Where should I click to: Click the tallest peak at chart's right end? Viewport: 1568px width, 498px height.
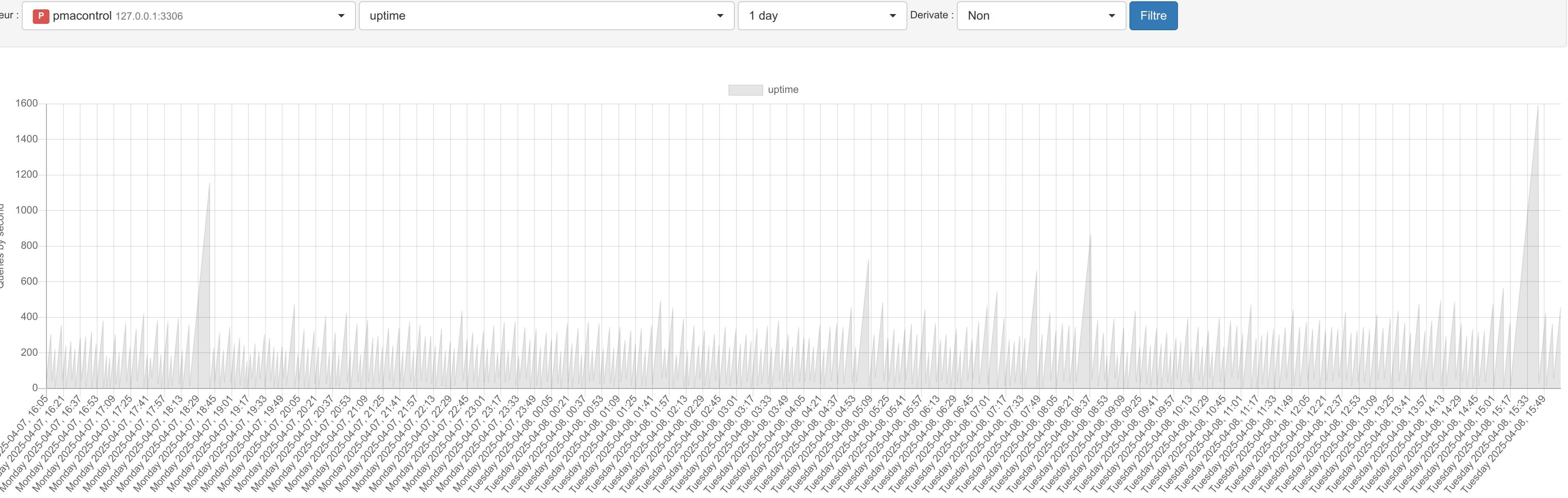[x=1538, y=108]
